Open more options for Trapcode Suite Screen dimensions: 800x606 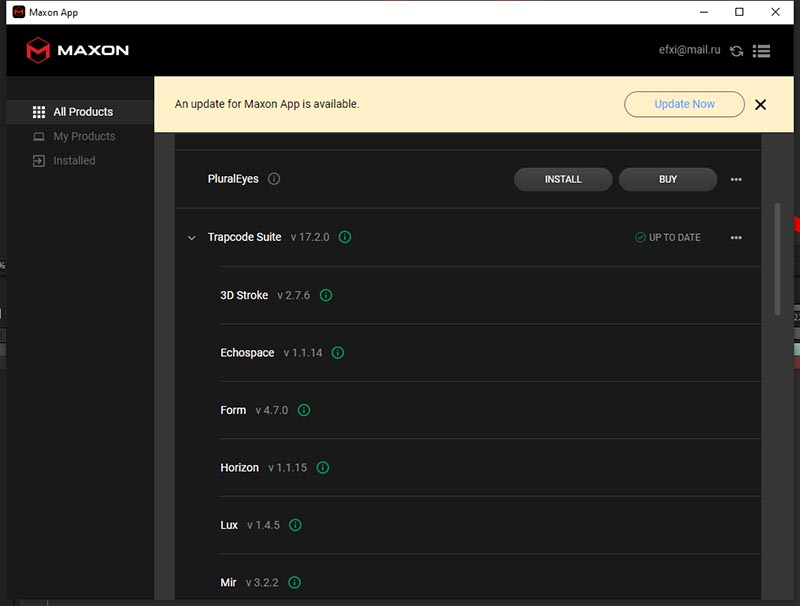click(x=736, y=238)
